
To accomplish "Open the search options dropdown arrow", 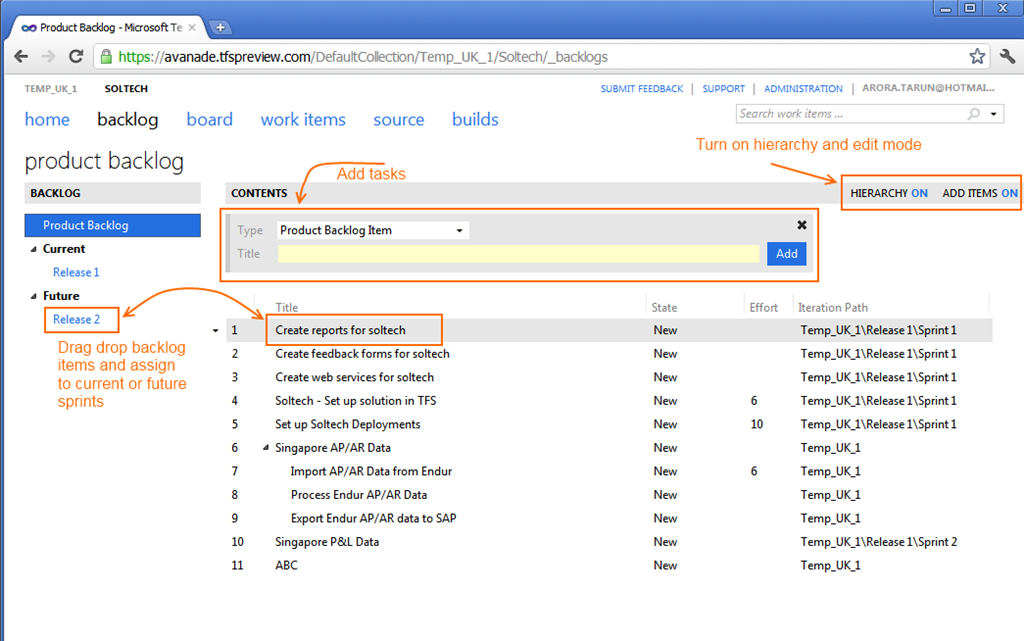I will [993, 114].
